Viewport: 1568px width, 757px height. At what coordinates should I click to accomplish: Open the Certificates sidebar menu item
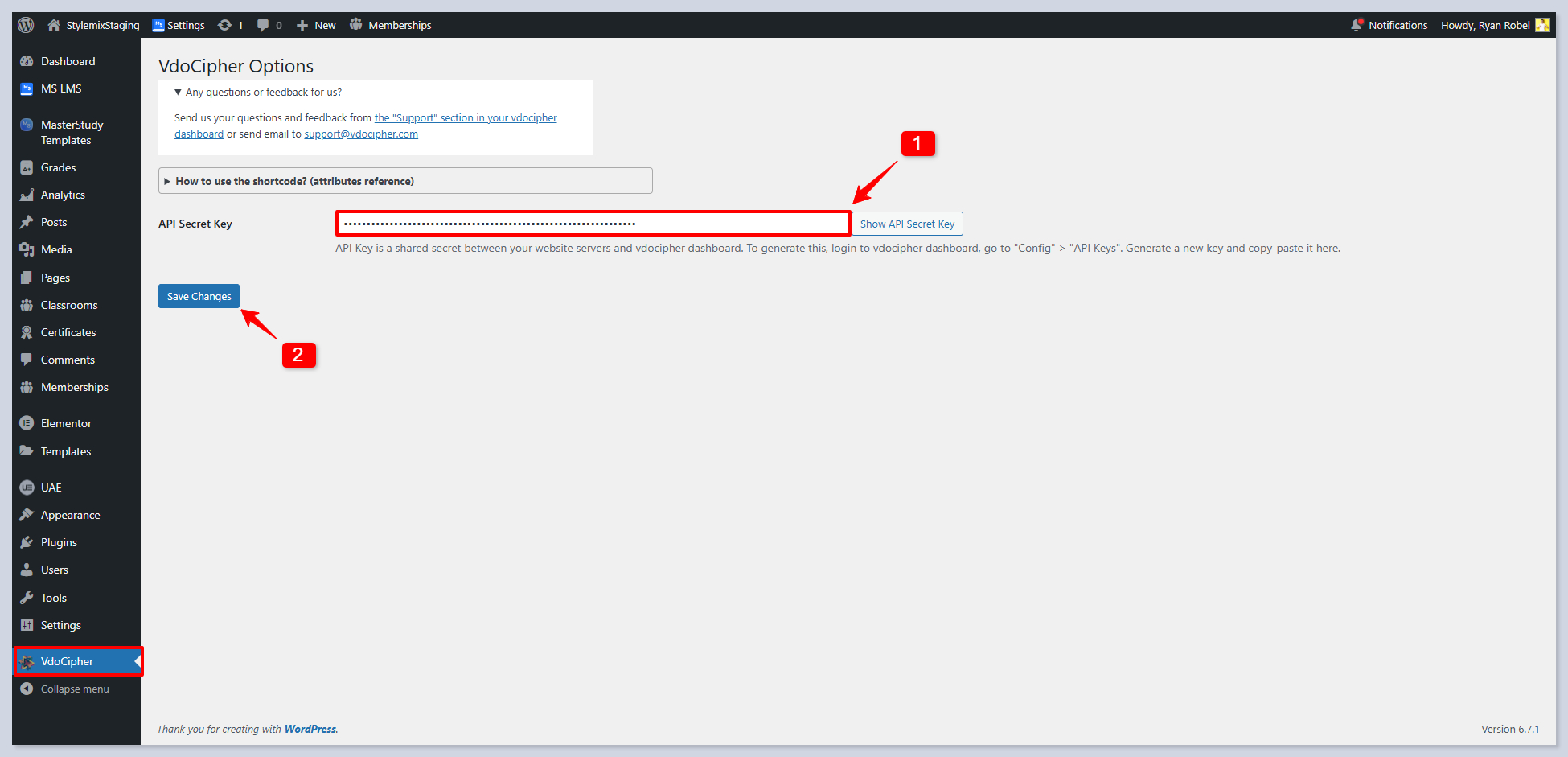(68, 332)
